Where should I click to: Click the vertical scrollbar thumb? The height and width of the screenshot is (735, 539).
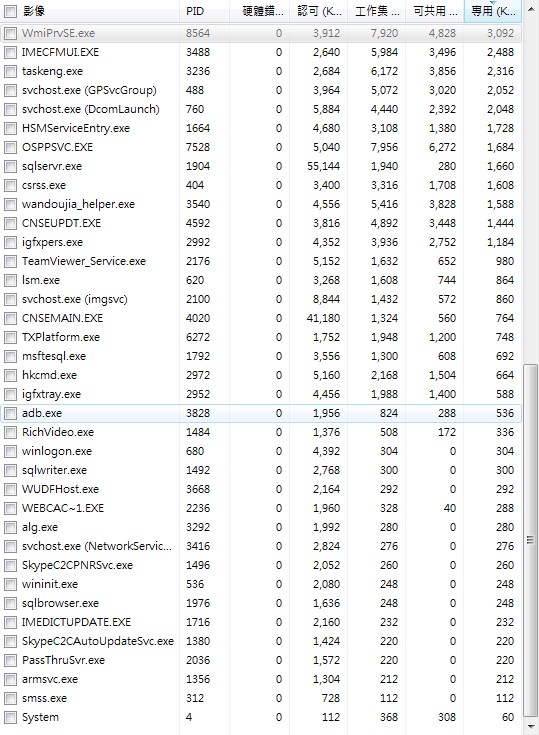(x=531, y=540)
